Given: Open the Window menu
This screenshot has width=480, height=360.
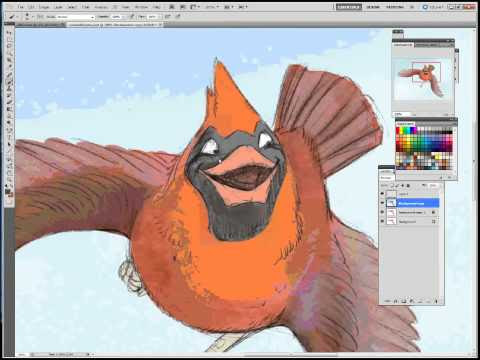Looking at the screenshot, I should click(x=141, y=7).
